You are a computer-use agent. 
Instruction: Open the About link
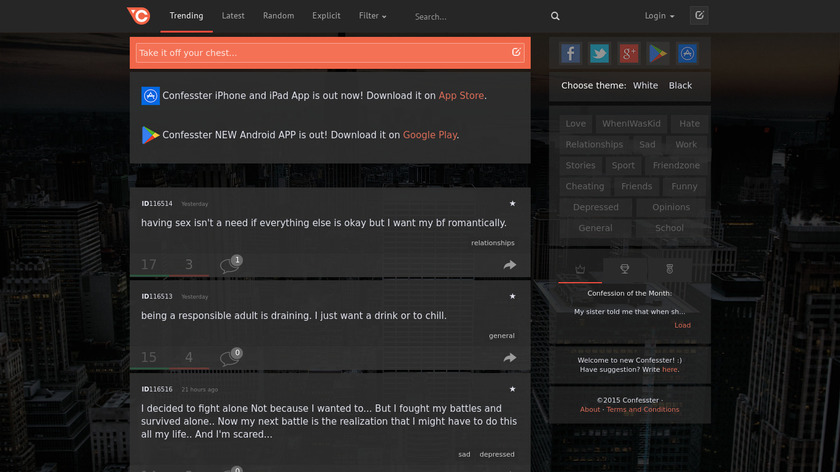(x=590, y=409)
